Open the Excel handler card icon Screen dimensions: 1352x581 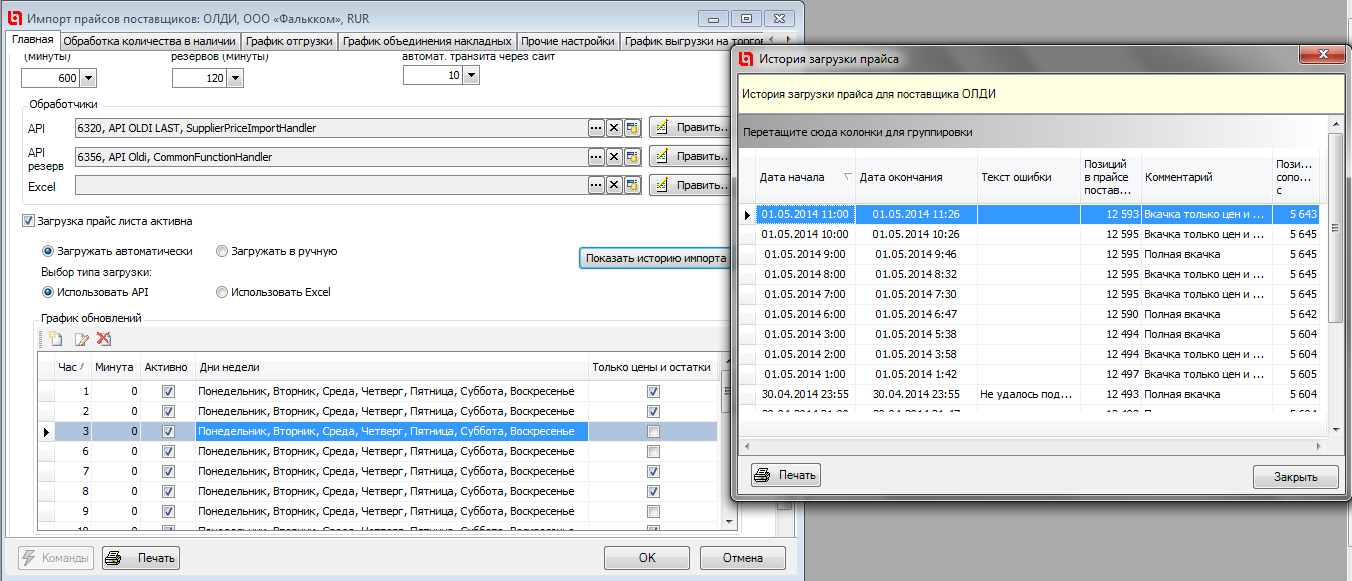(632, 185)
